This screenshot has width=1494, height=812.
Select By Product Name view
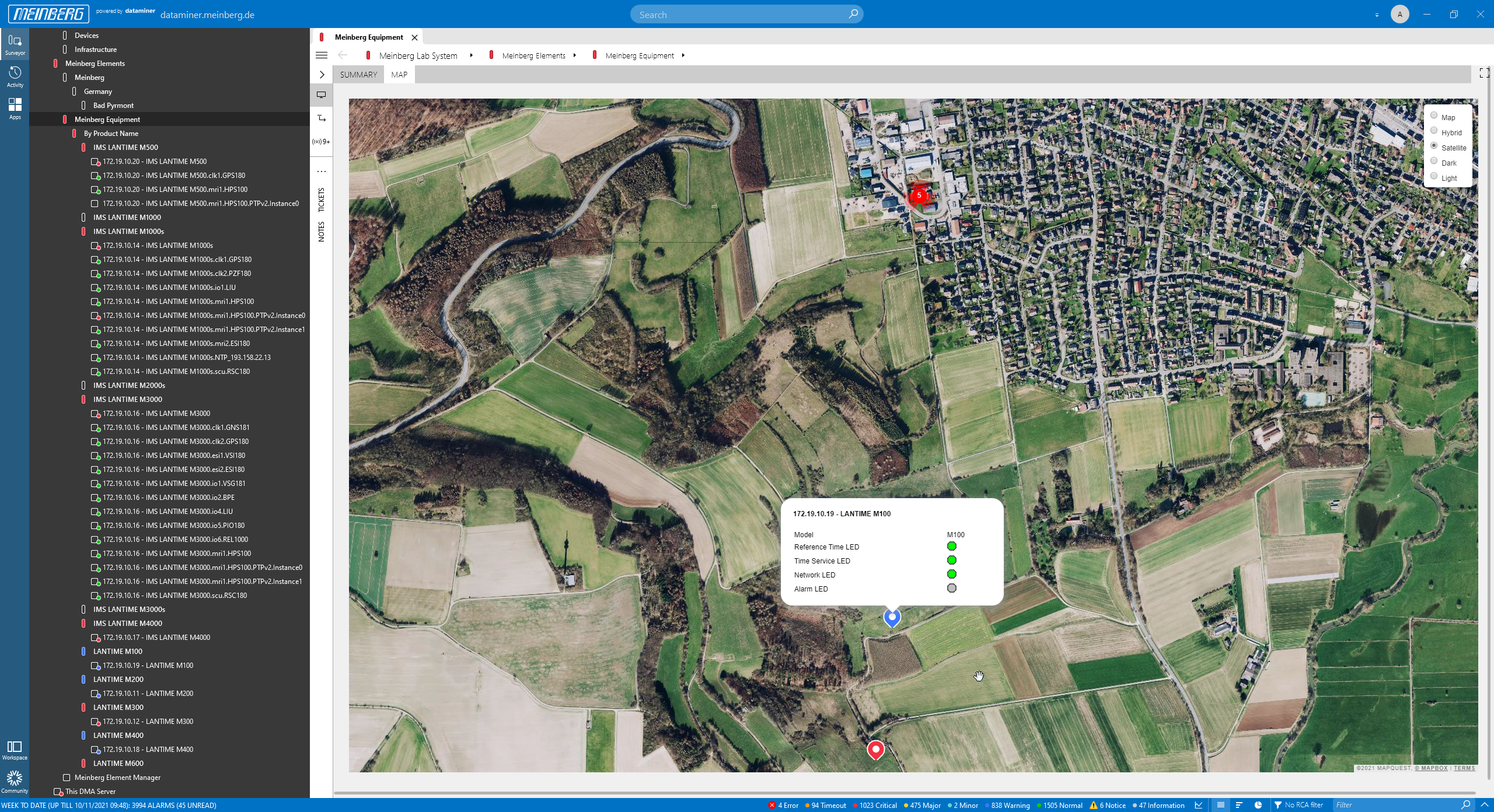coord(111,134)
